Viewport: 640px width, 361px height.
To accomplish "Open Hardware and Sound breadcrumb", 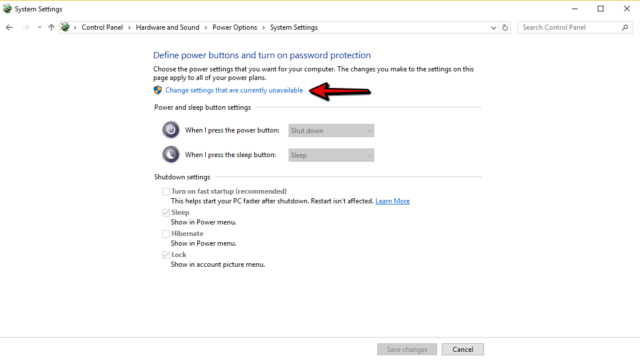I will point(167,27).
